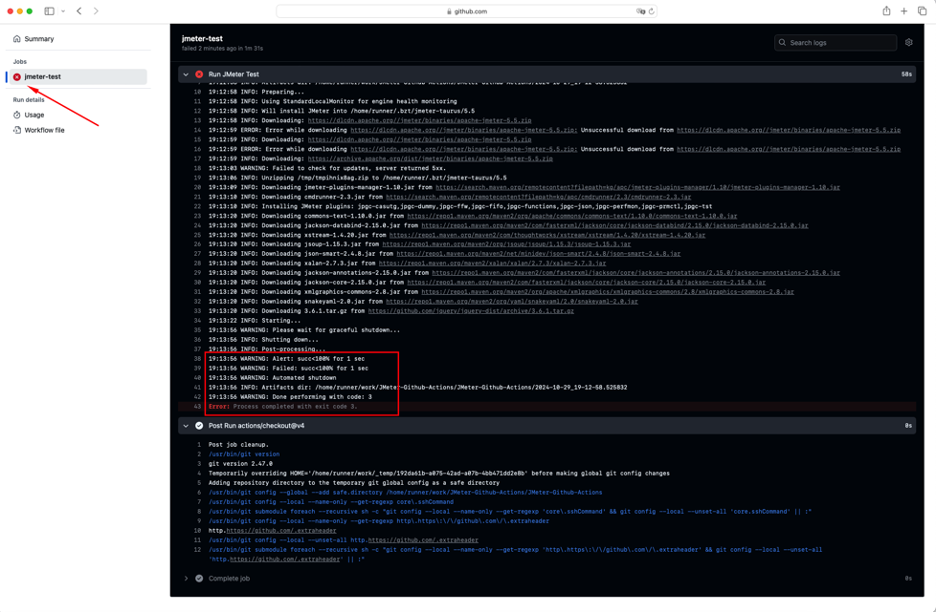
Task: Click the 'Error: Process completed with exit code 3' line
Action: pos(283,407)
